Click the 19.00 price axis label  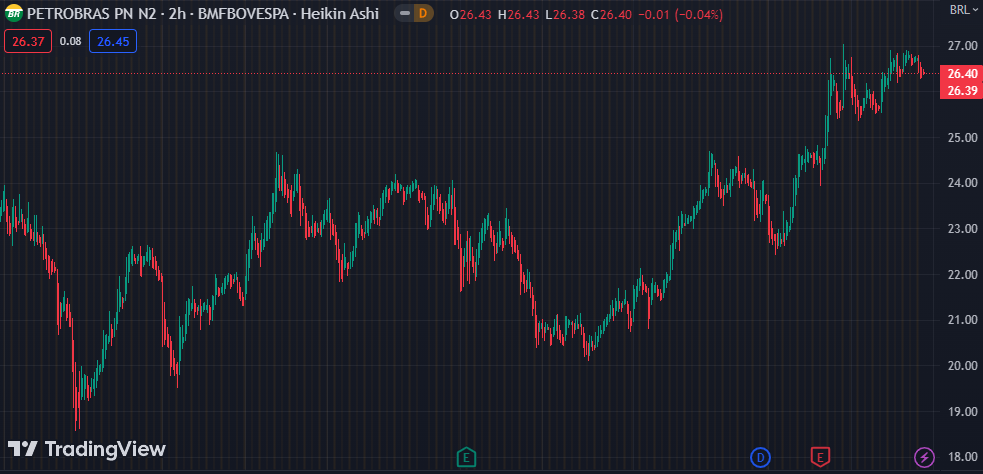pos(962,412)
